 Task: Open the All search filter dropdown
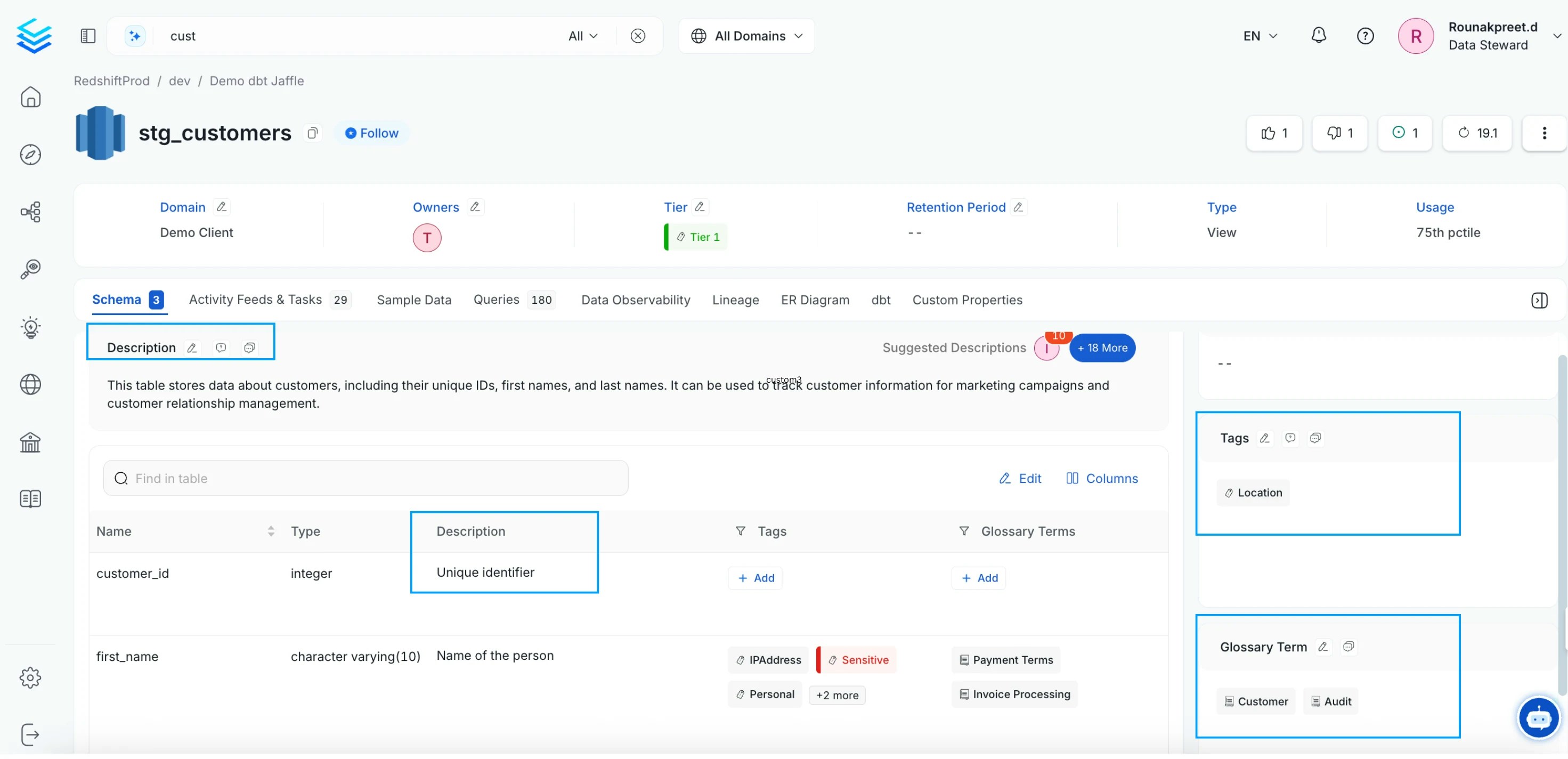582,36
